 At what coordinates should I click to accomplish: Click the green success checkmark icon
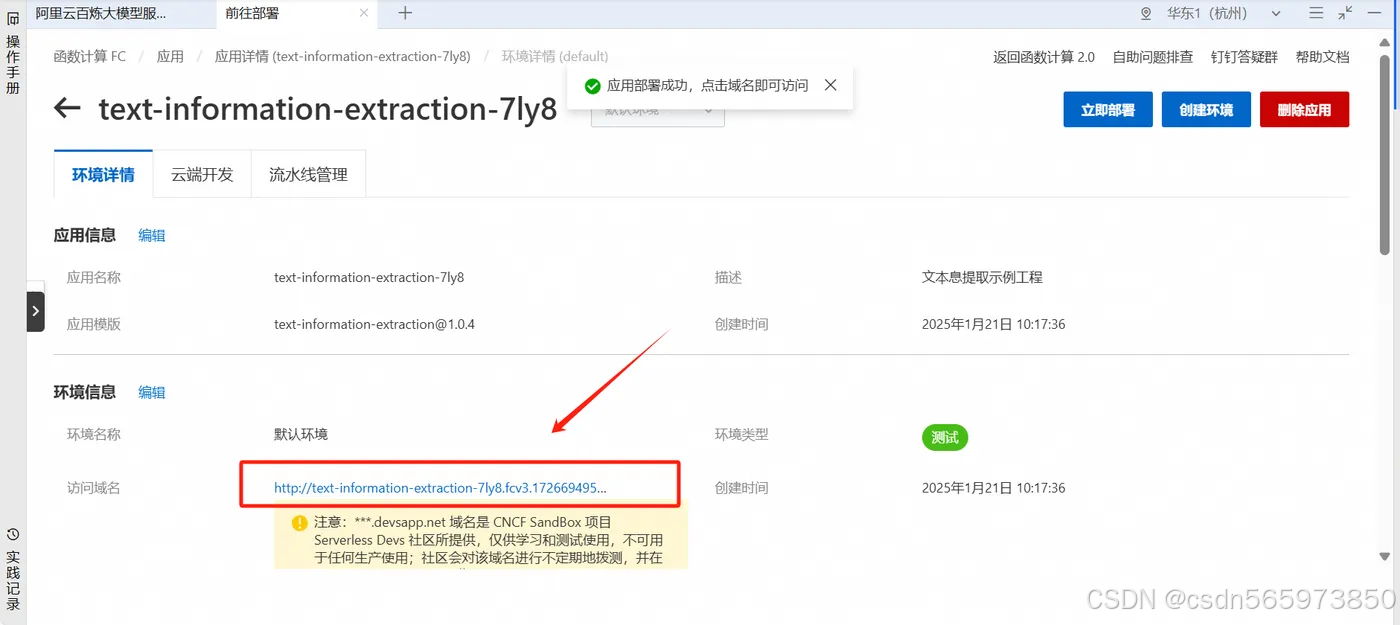pos(592,86)
